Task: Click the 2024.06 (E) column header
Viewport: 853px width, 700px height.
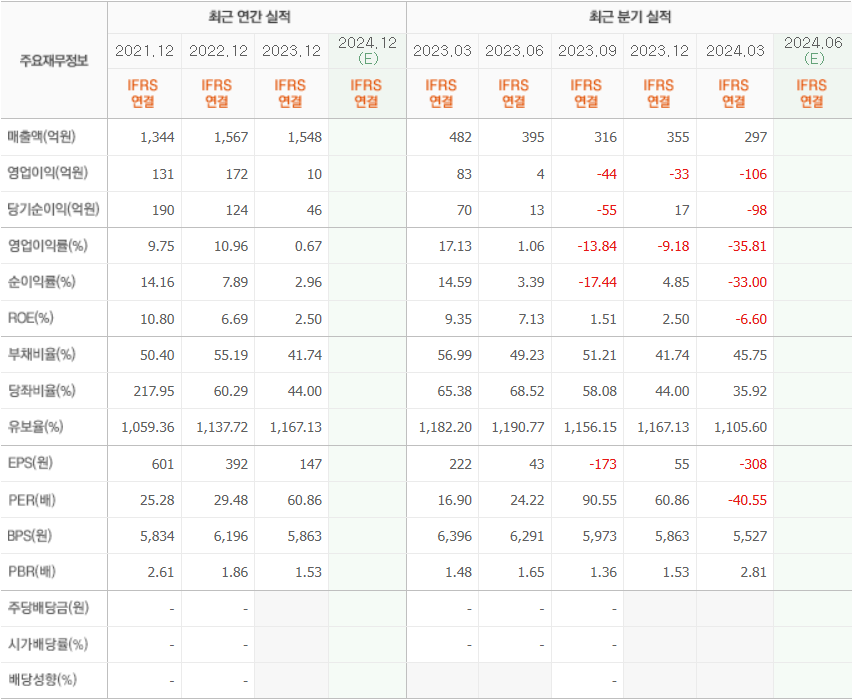Action: (x=813, y=51)
